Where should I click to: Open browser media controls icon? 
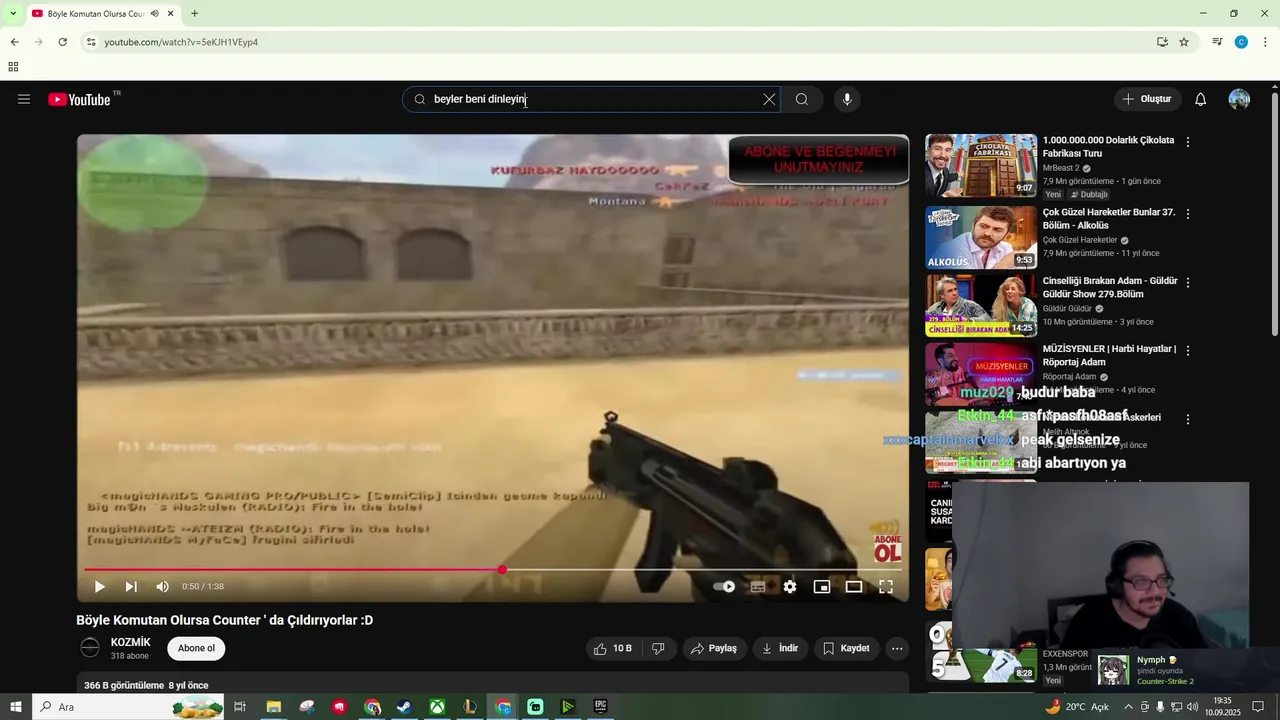click(x=1217, y=42)
